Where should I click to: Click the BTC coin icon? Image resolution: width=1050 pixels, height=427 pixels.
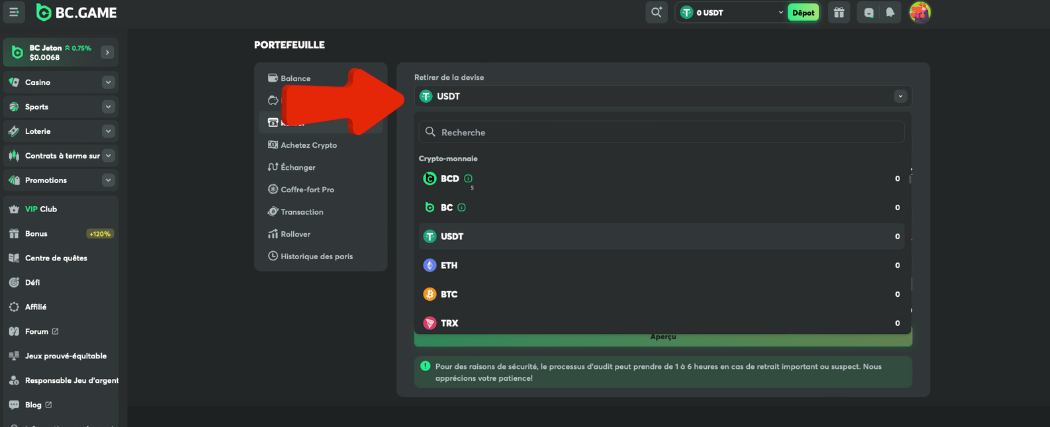point(430,294)
